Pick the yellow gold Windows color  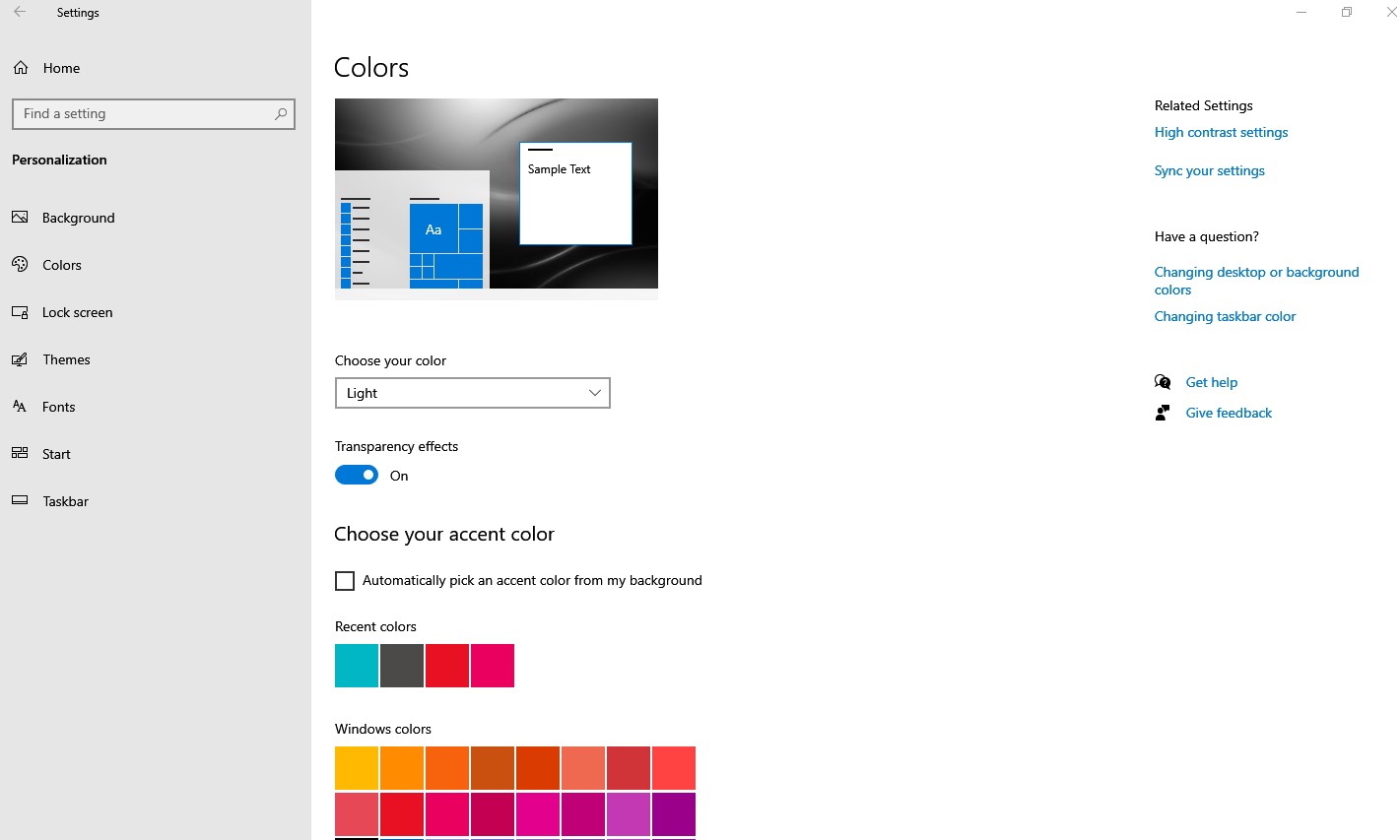[x=357, y=768]
